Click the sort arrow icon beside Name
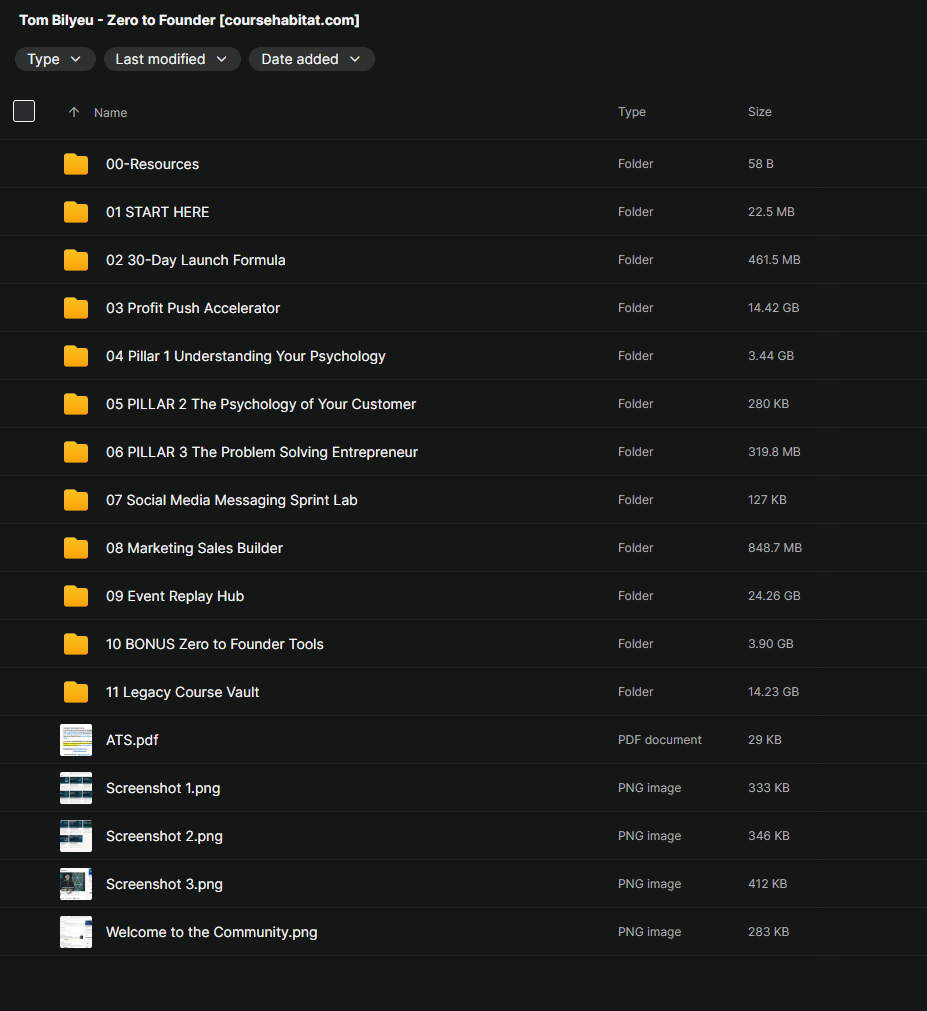 (x=73, y=113)
